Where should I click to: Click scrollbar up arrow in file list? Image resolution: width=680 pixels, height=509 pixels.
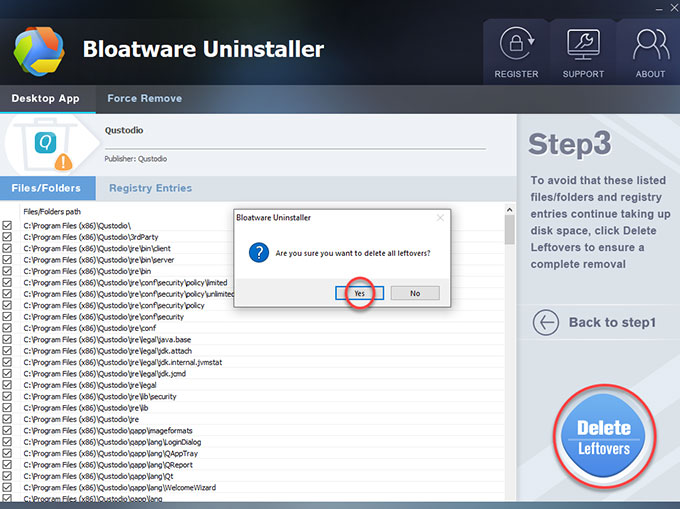[x=510, y=210]
